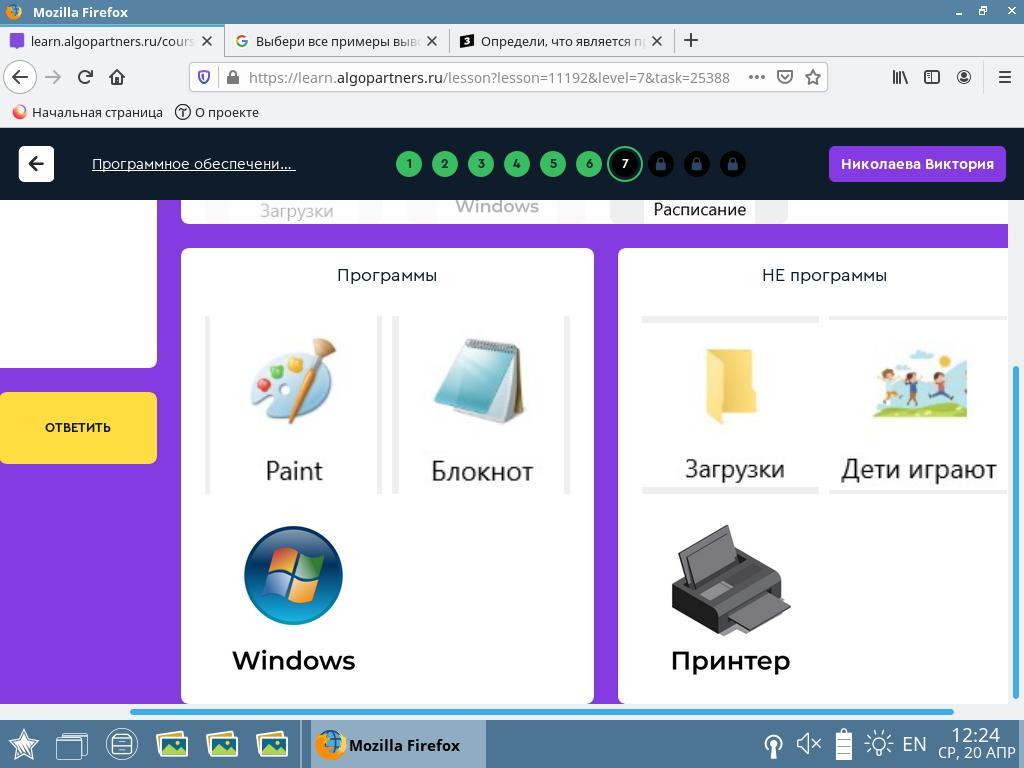Viewport: 1024px width, 768px height.
Task: Switch to the 'Выбери все примеры' Google tab
Action: pos(337,41)
